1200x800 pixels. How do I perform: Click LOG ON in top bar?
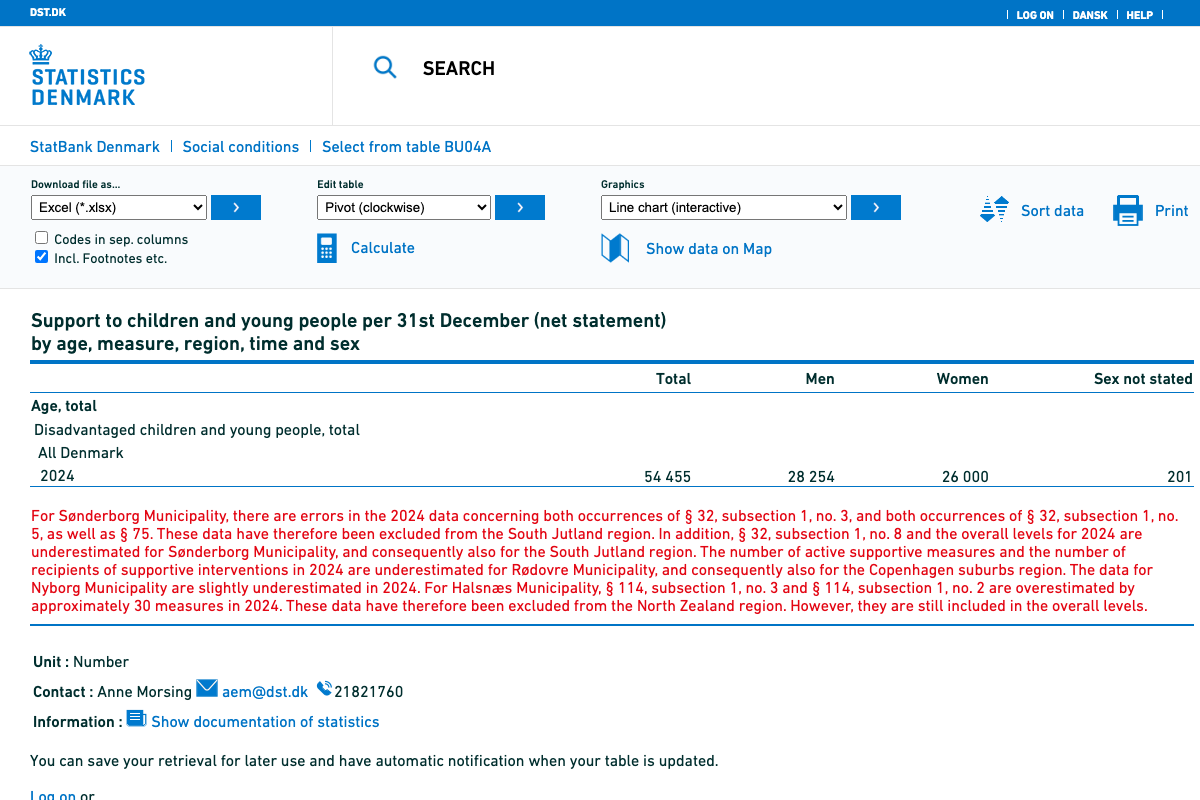click(1034, 15)
